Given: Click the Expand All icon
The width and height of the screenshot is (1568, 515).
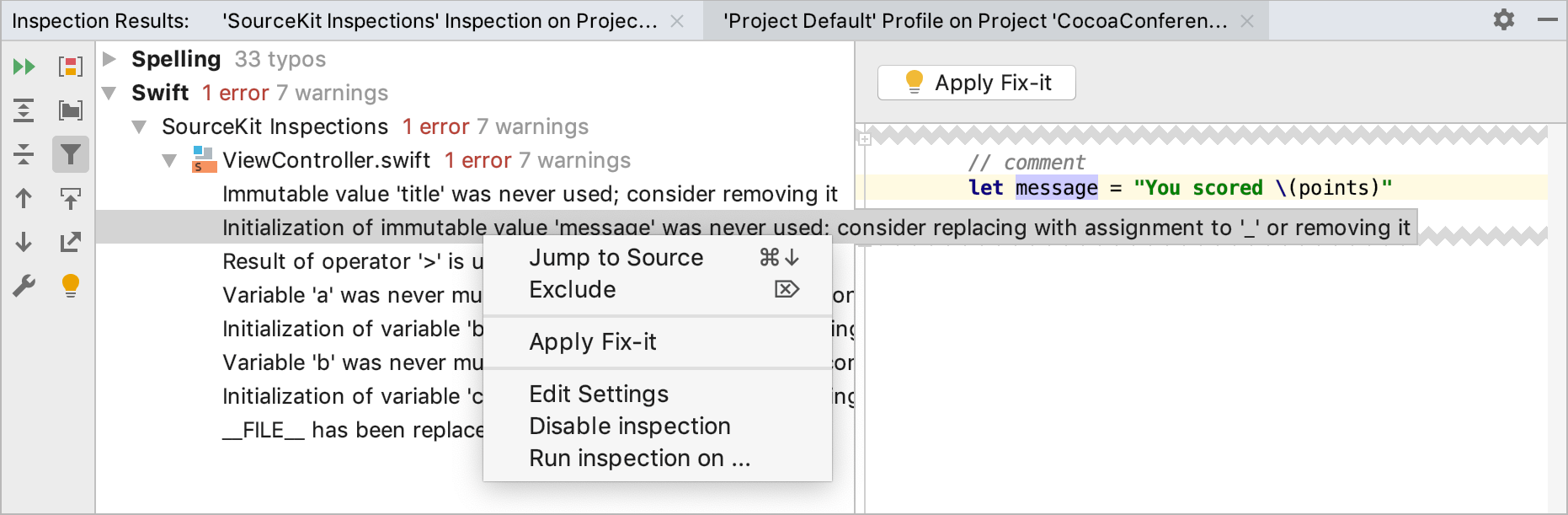Looking at the screenshot, I should click(x=24, y=110).
